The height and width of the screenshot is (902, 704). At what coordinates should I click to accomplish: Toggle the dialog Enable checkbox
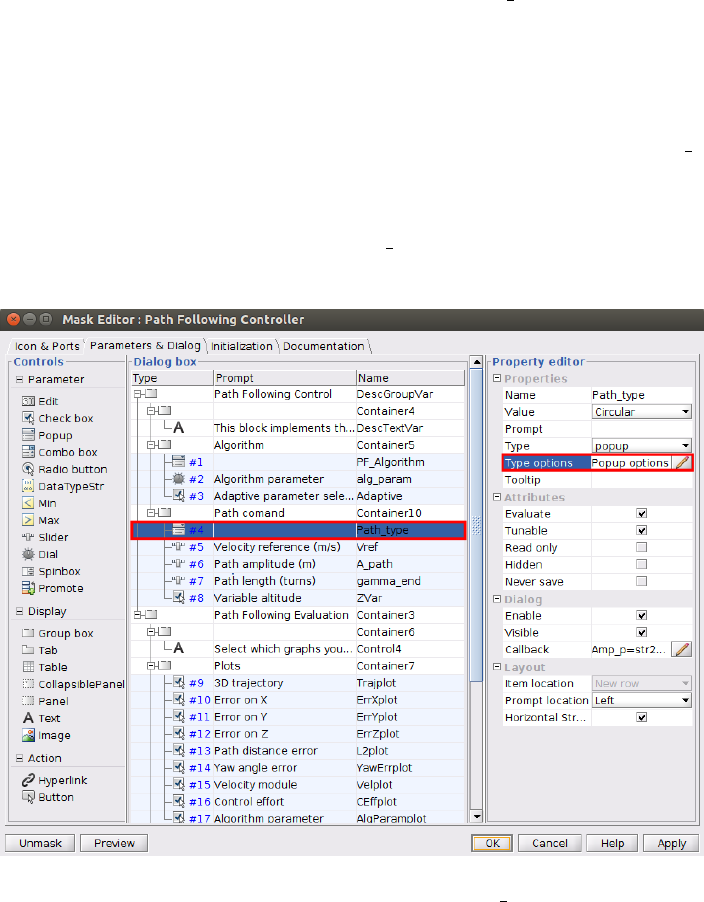642,616
